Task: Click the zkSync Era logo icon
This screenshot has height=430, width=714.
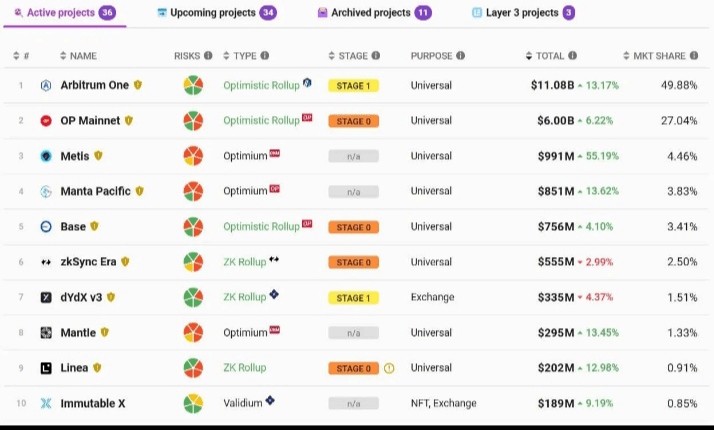Action: coord(46,262)
